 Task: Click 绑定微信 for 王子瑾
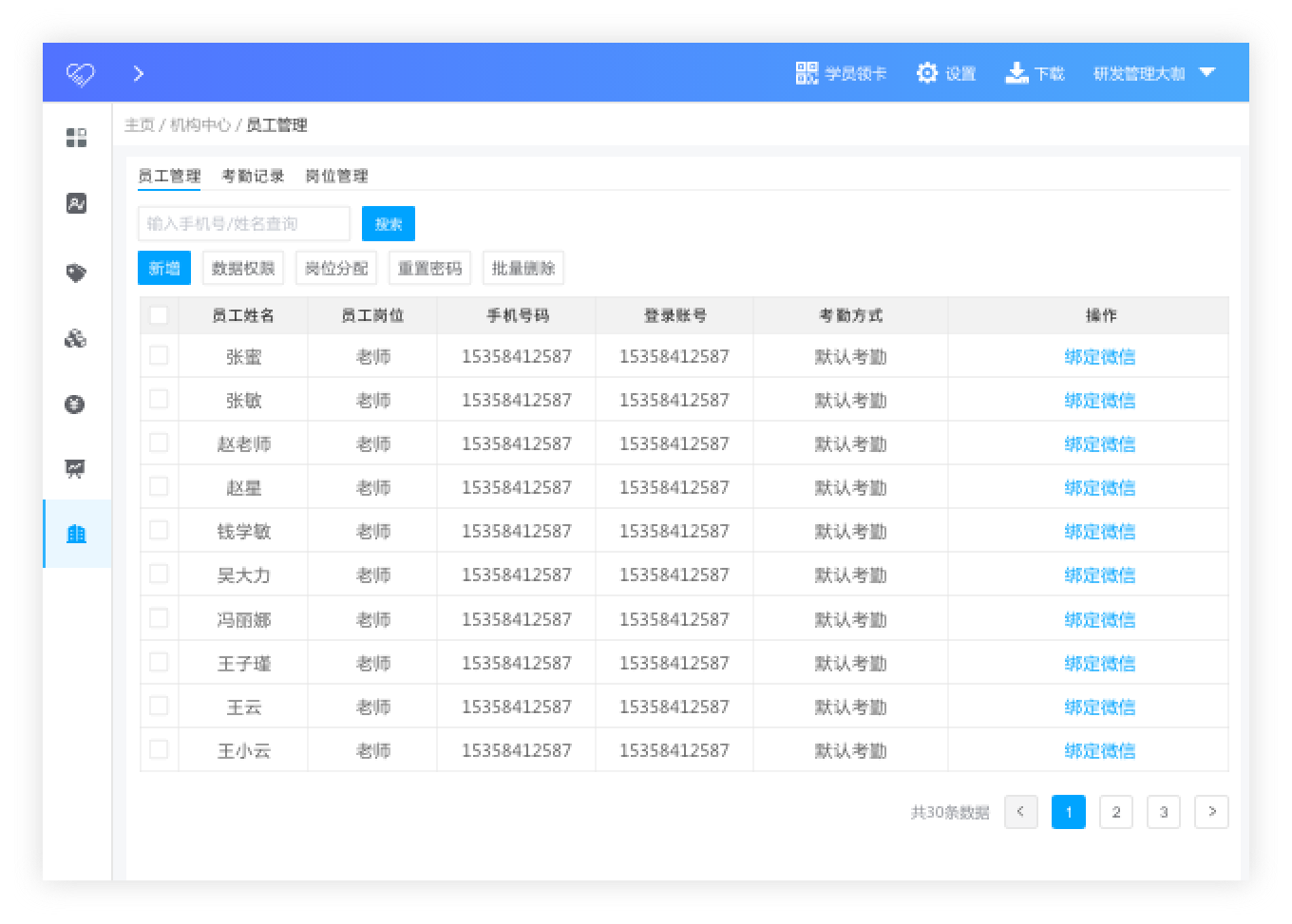click(x=1100, y=664)
